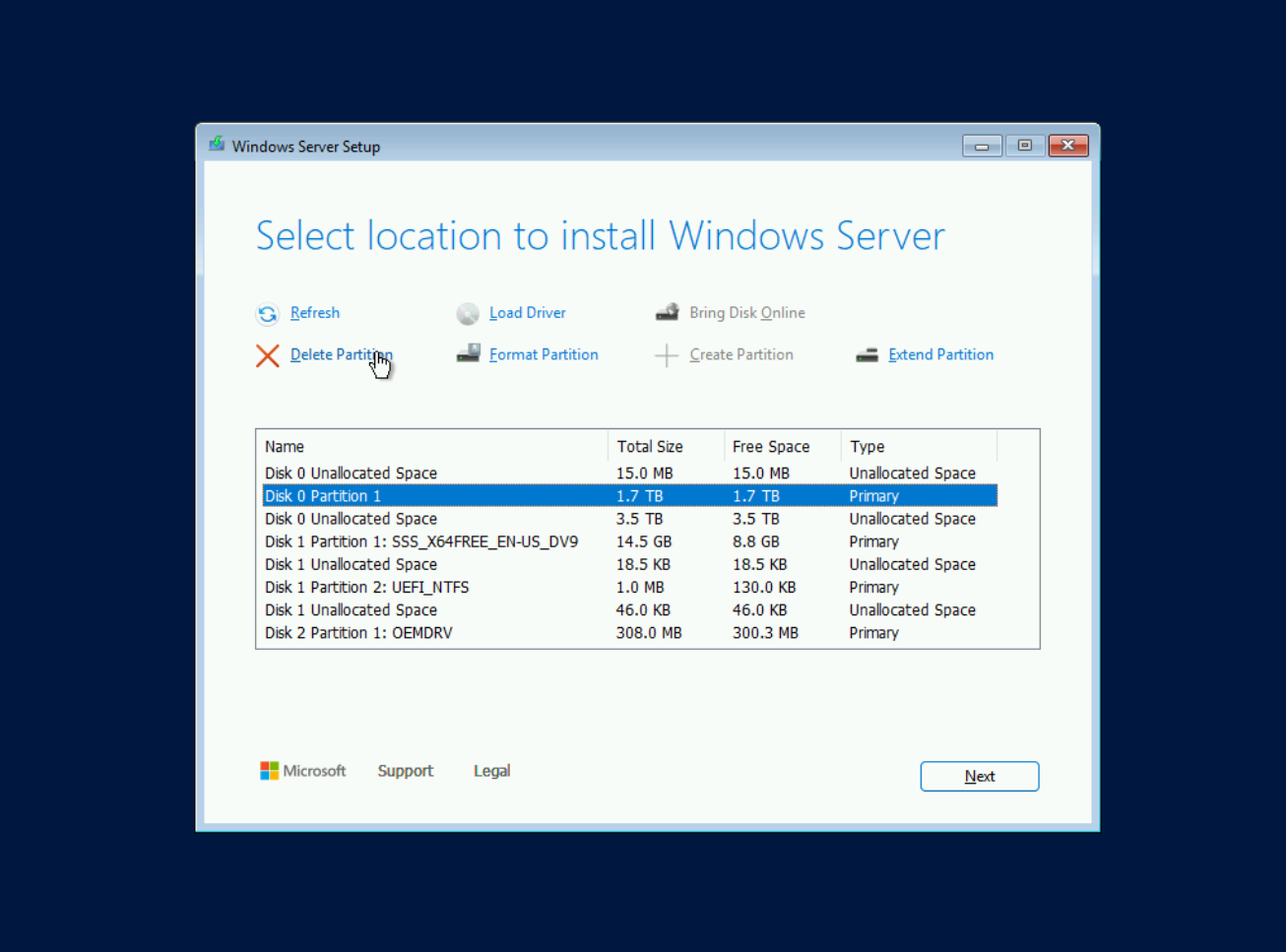Click the Delete Partition link
Viewport: 1286px width, 952px height.
[x=341, y=354]
